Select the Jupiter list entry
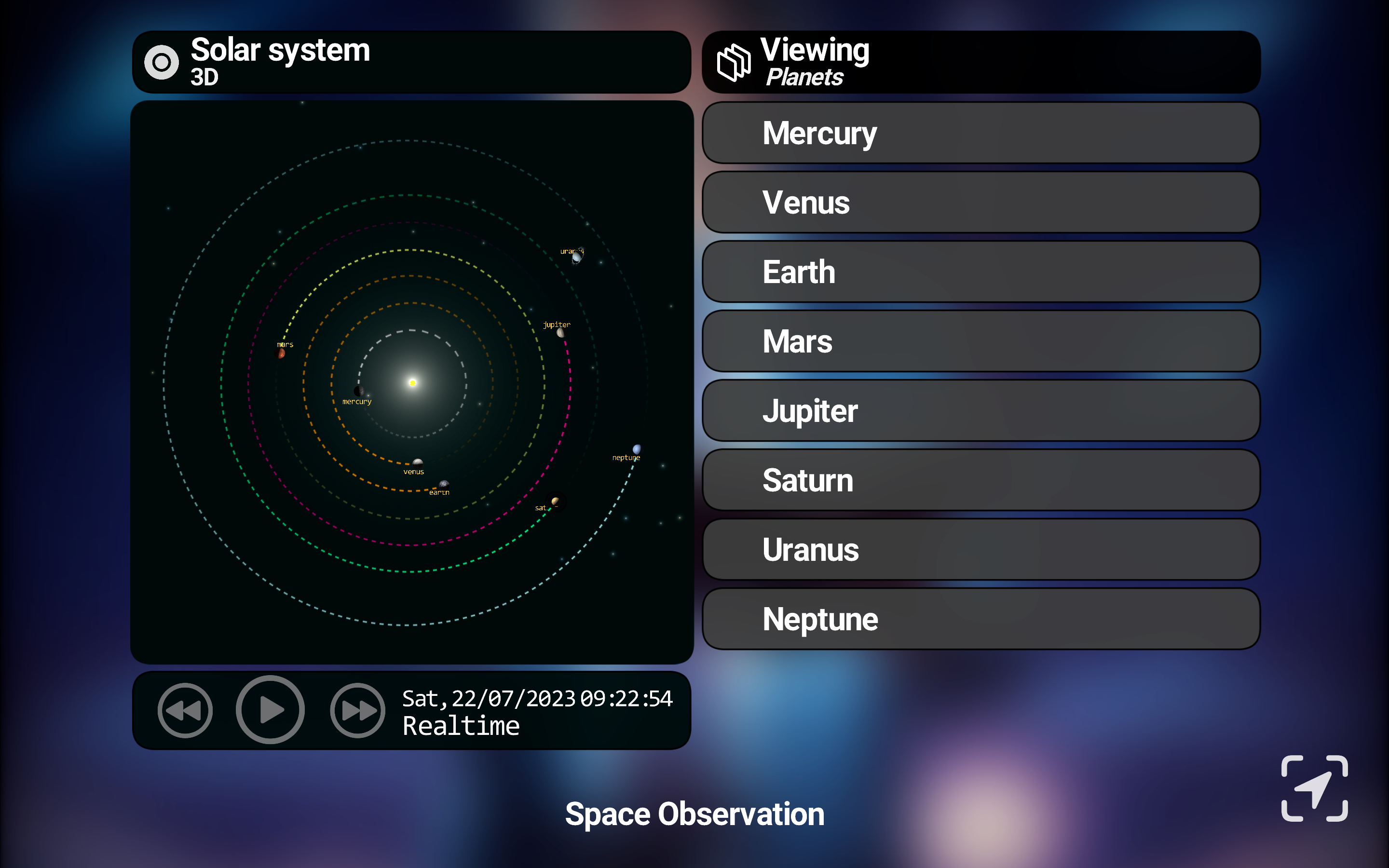1389x868 pixels. pyautogui.click(x=981, y=411)
